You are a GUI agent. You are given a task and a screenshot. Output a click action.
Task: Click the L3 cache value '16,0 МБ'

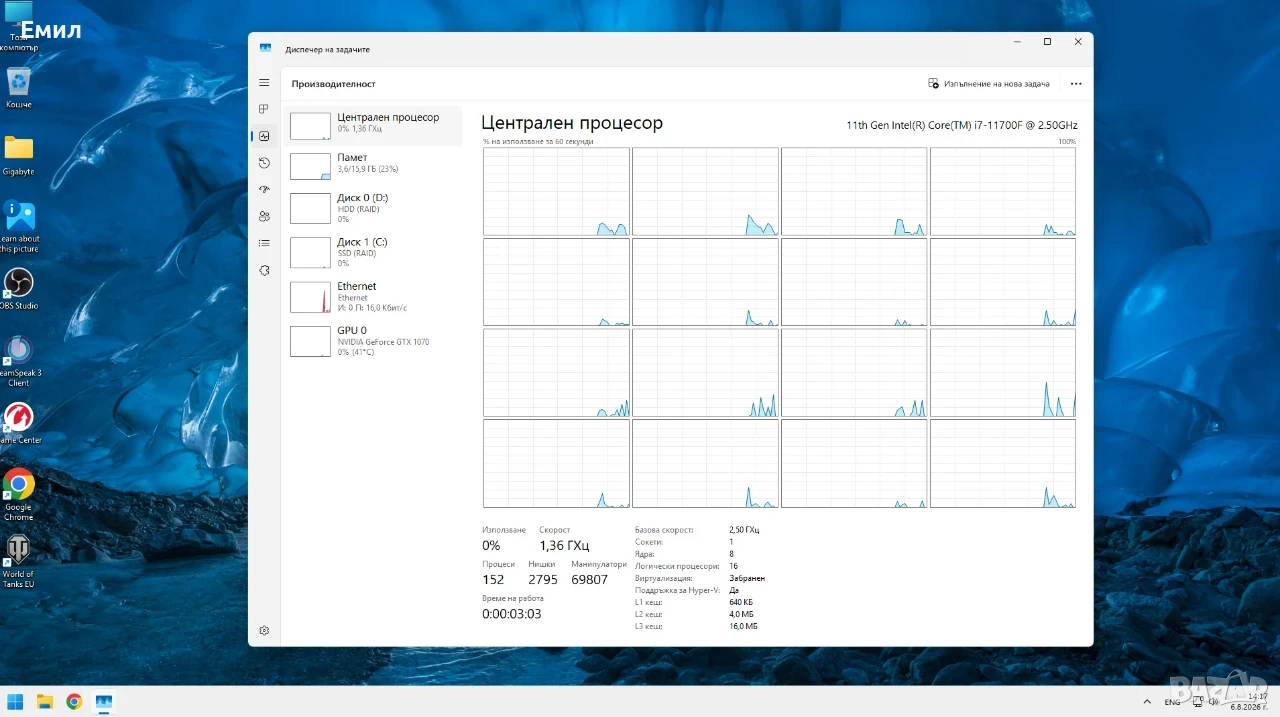tap(743, 626)
